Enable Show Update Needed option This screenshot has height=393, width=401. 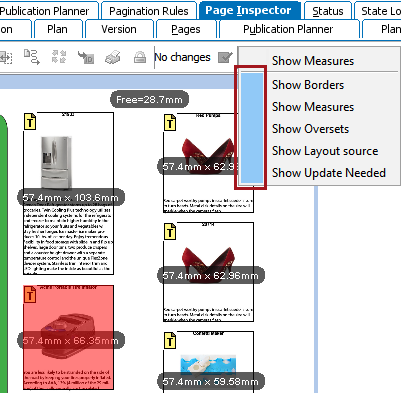pos(329,173)
